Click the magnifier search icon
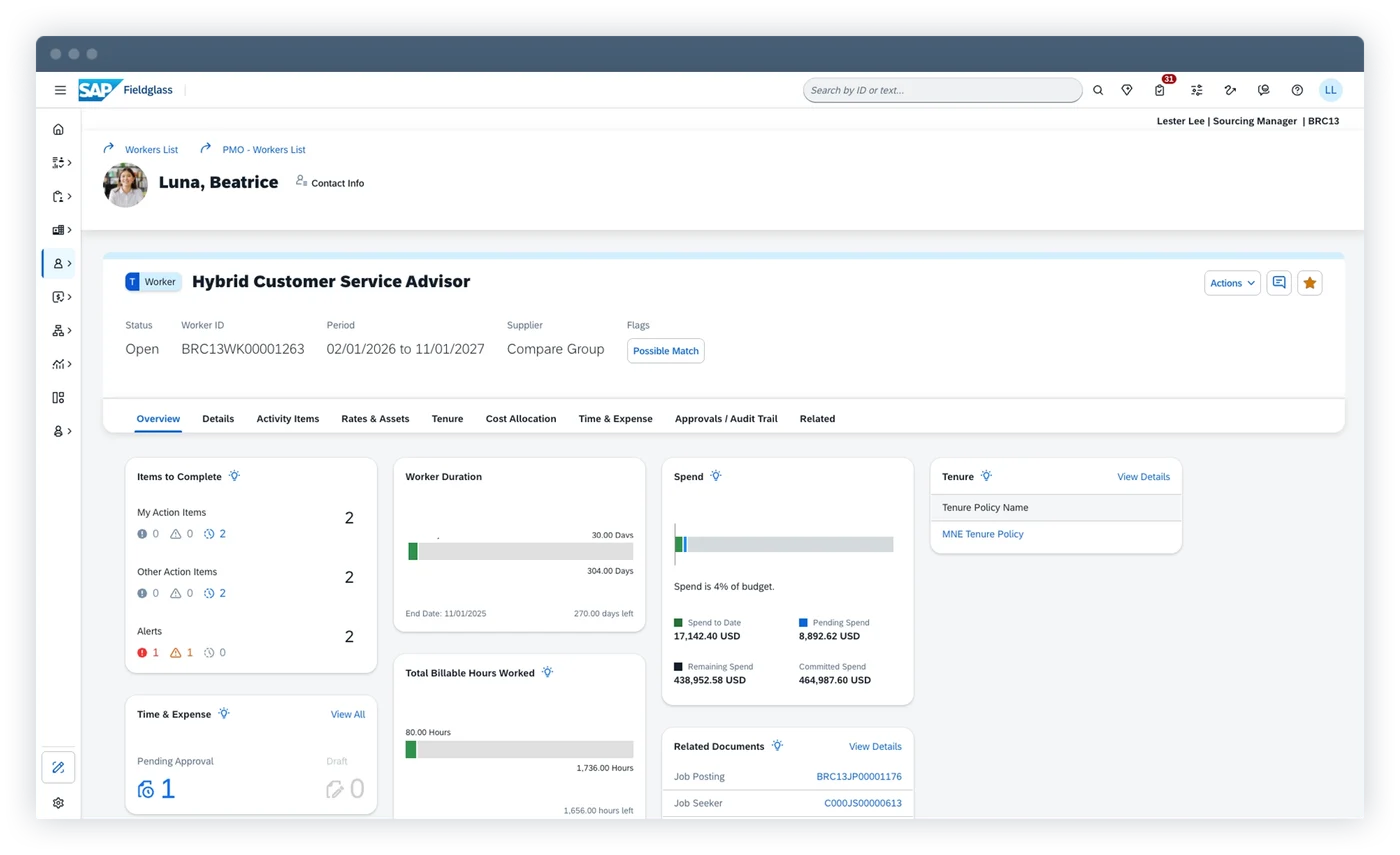The width and height of the screenshot is (1400, 855). [1098, 90]
